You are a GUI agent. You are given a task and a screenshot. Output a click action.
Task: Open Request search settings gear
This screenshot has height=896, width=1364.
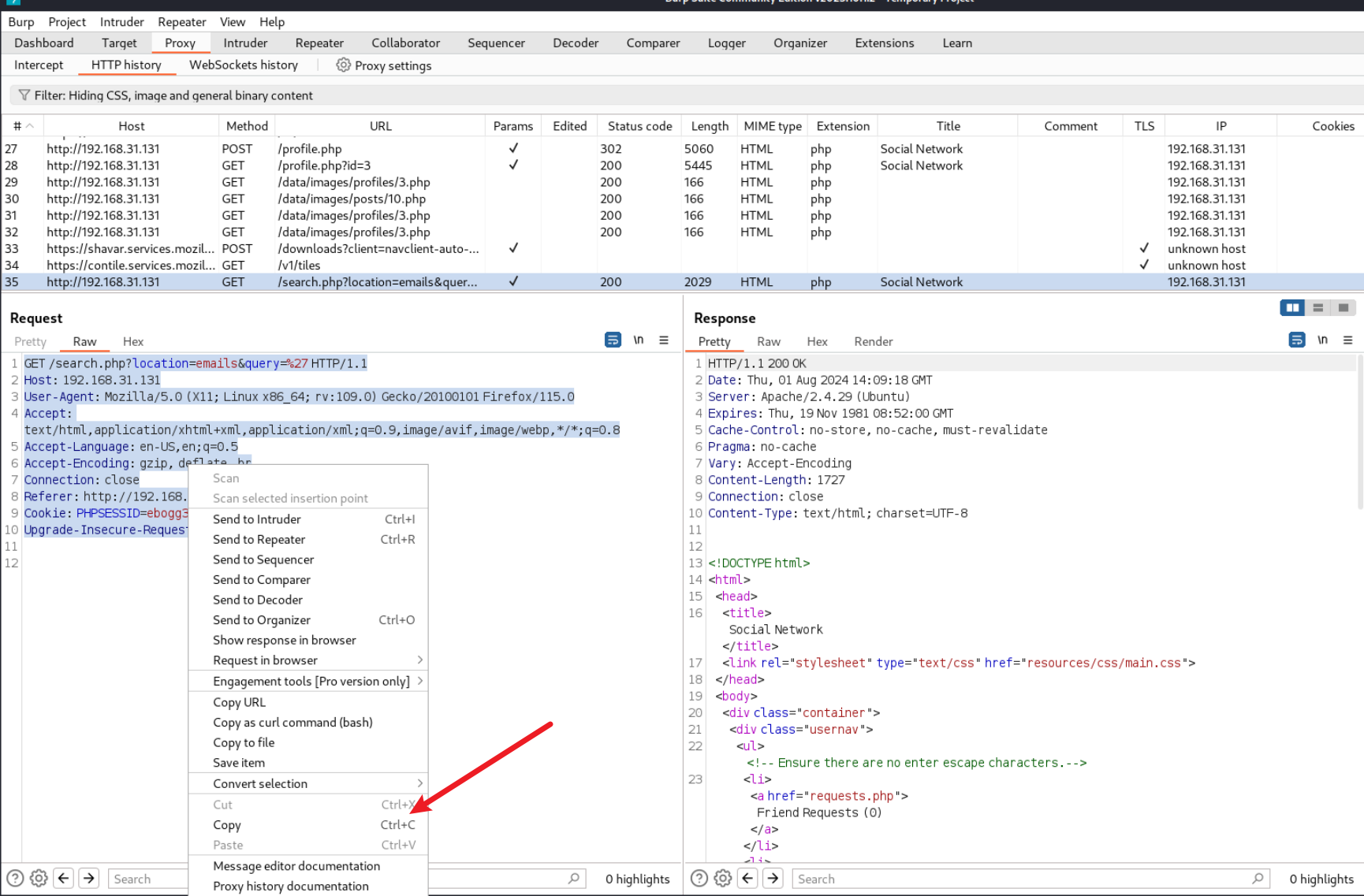coord(39,878)
